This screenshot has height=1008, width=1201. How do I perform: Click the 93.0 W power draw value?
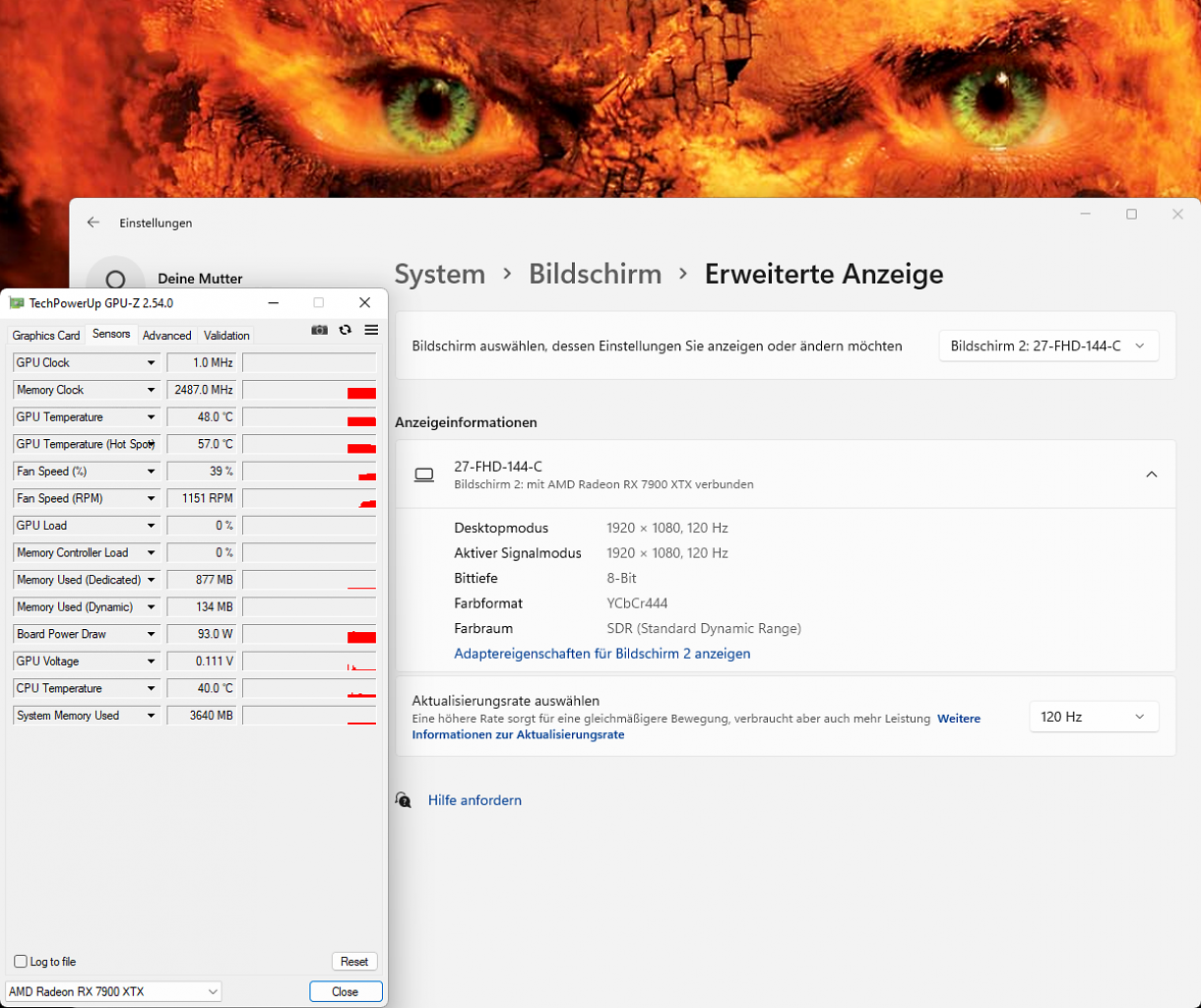(202, 635)
